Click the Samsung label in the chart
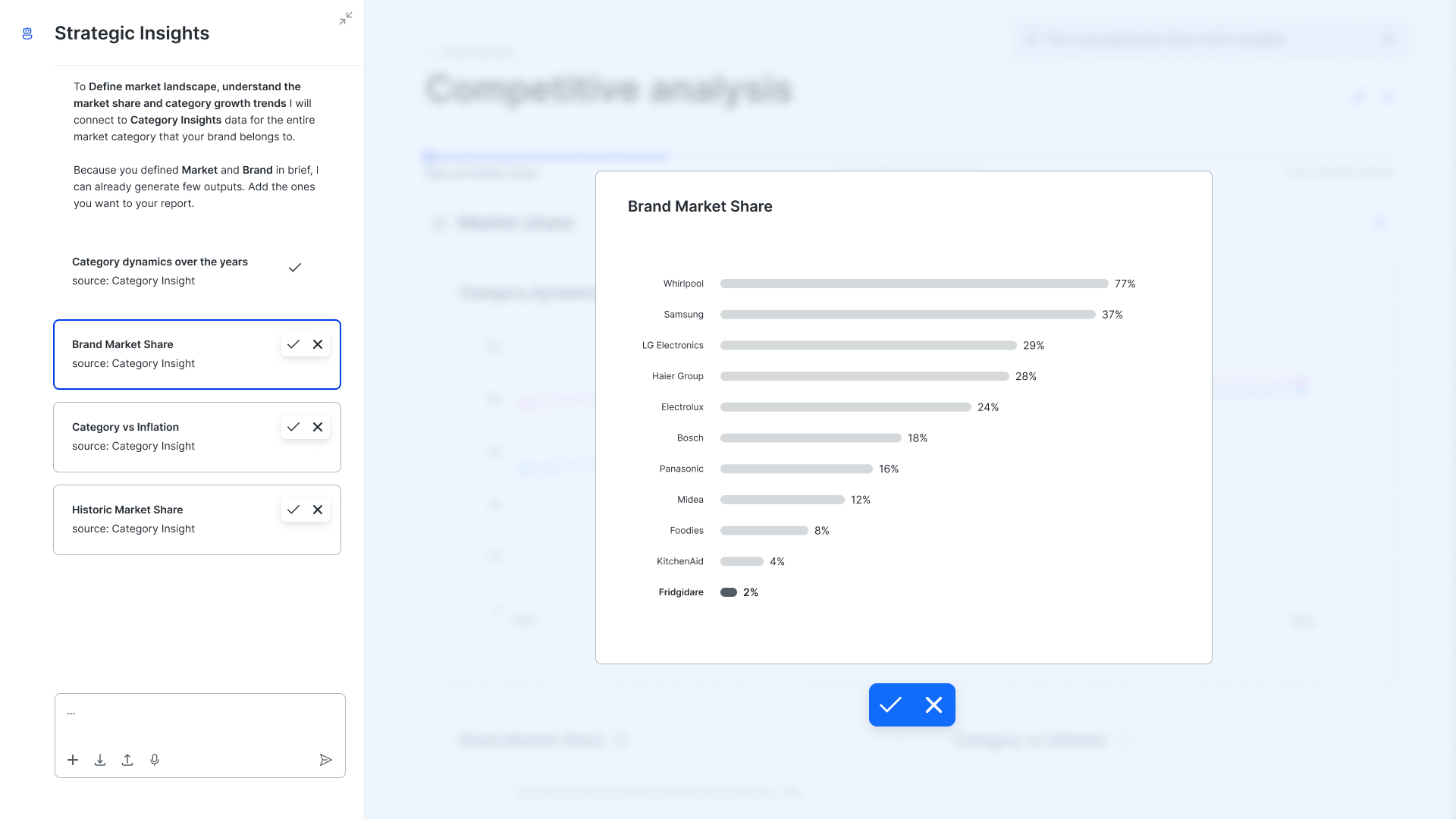1456x819 pixels. [x=683, y=315]
